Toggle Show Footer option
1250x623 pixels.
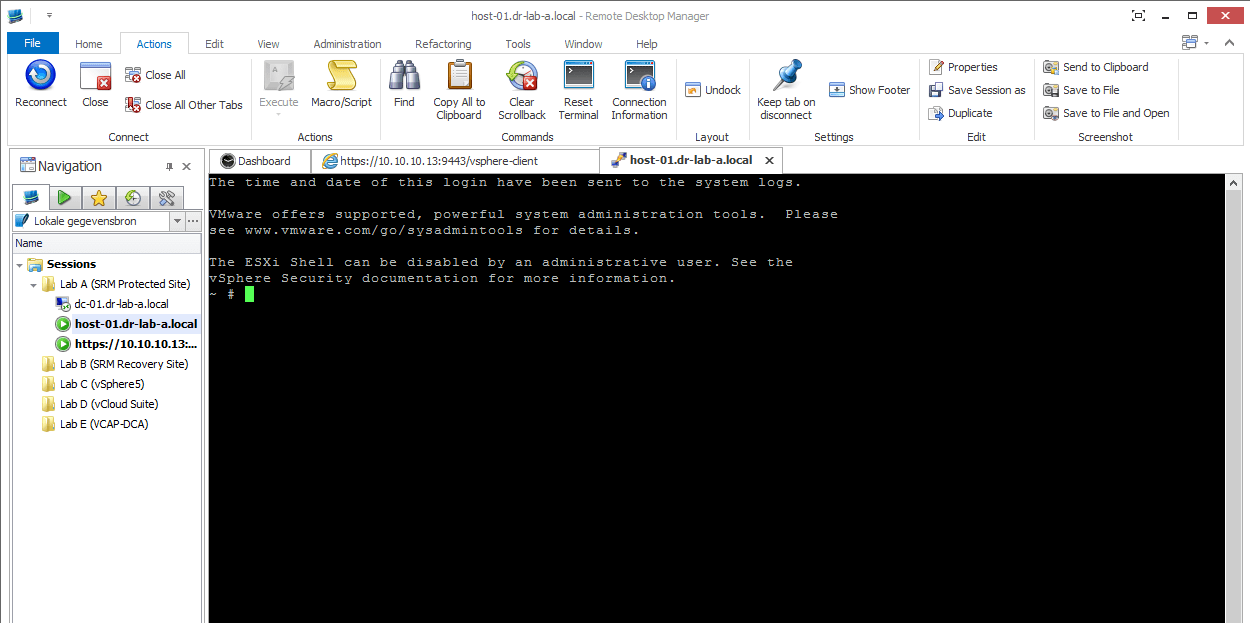[x=870, y=90]
